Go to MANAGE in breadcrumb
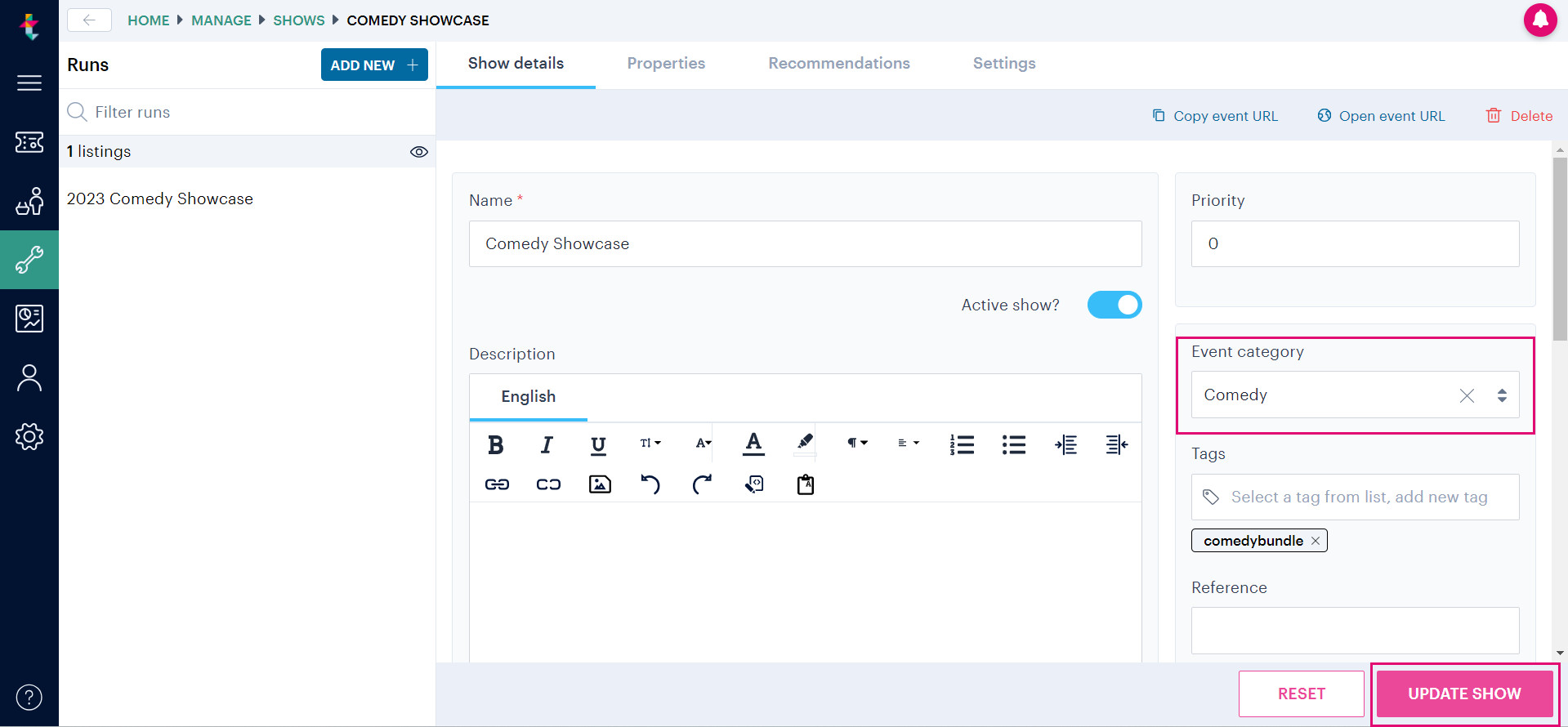The image size is (1568, 727). click(x=221, y=20)
